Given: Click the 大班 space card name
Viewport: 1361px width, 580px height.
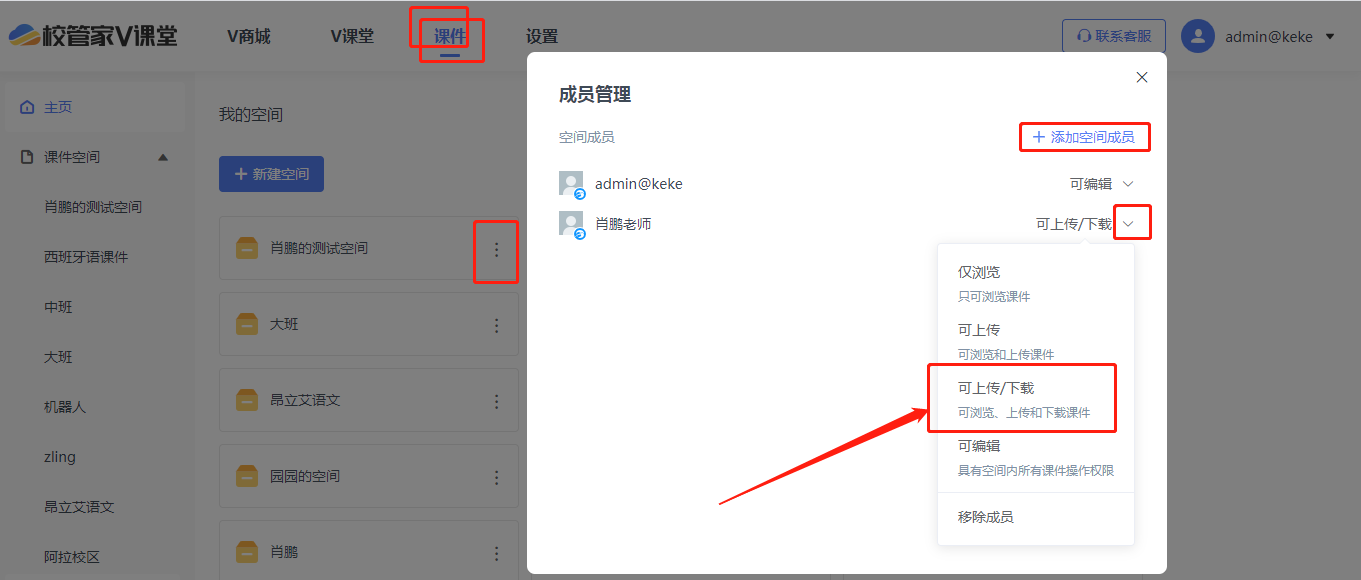Looking at the screenshot, I should [x=284, y=324].
